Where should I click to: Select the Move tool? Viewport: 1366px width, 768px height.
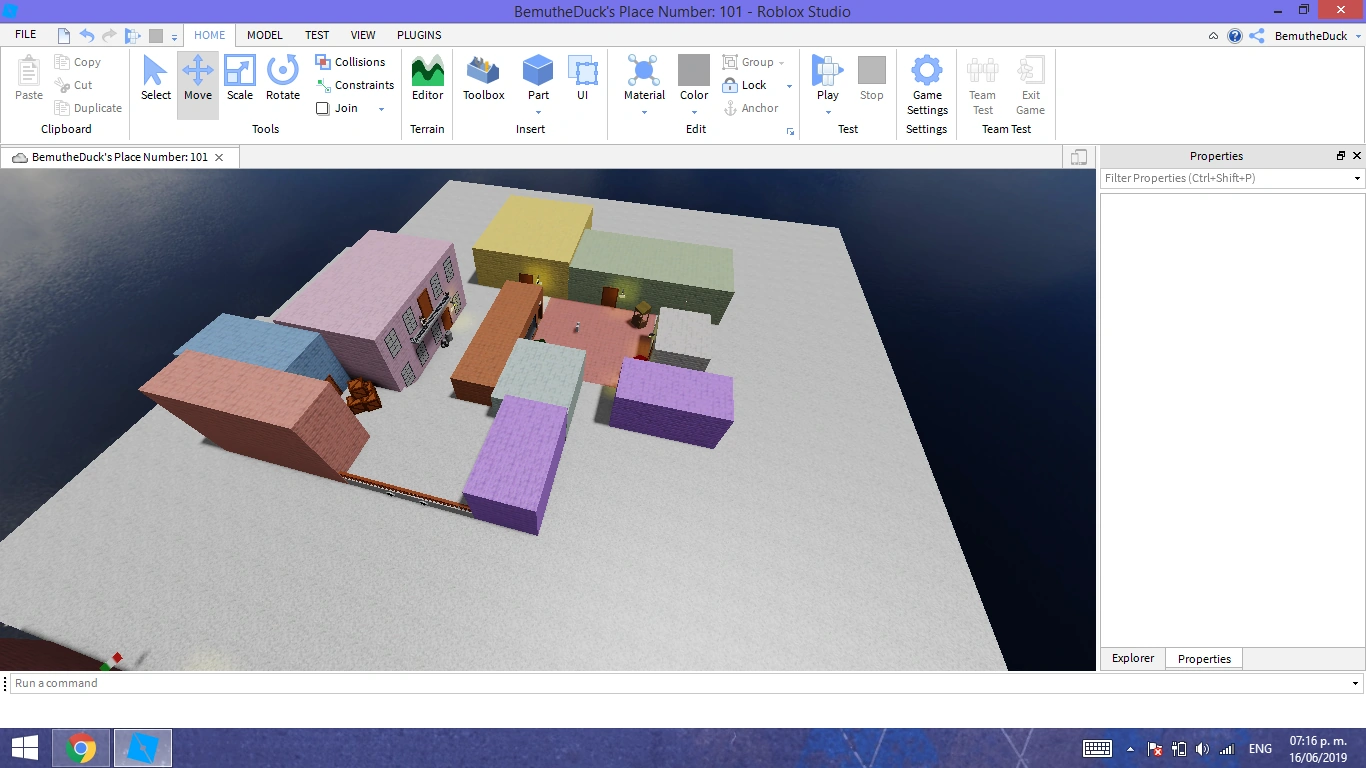pos(197,80)
